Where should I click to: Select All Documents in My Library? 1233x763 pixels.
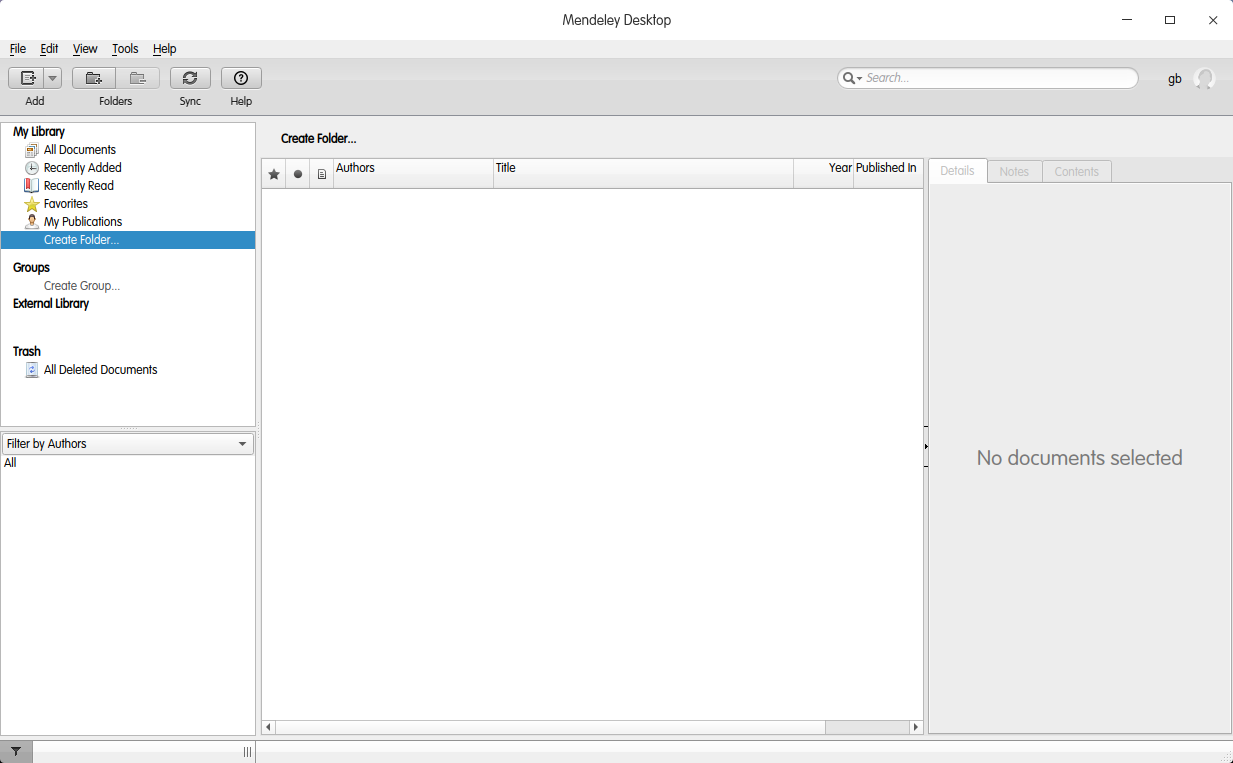(80, 150)
